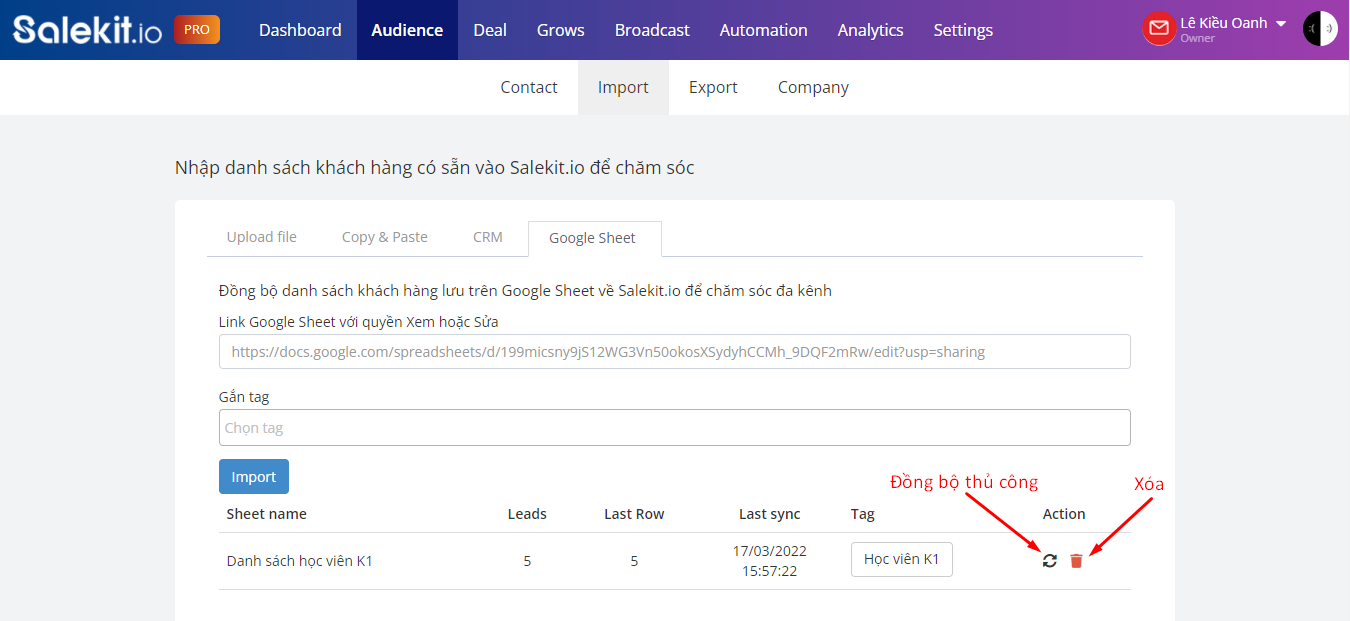Switch to the Company sub-tab
This screenshot has height=621, width=1350.
click(x=813, y=87)
